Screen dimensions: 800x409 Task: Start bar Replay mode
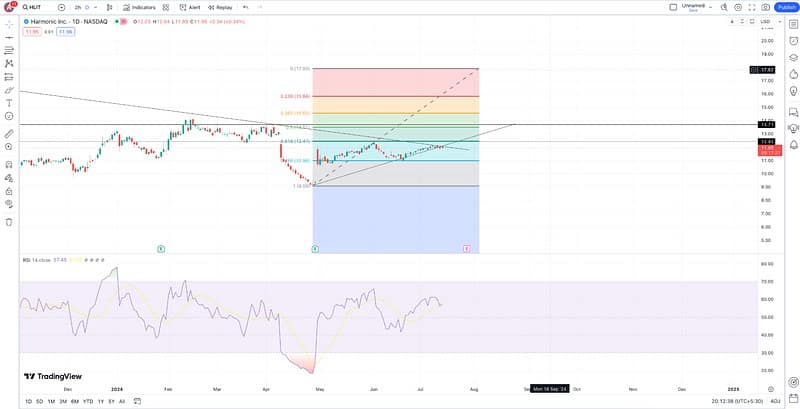pos(220,8)
